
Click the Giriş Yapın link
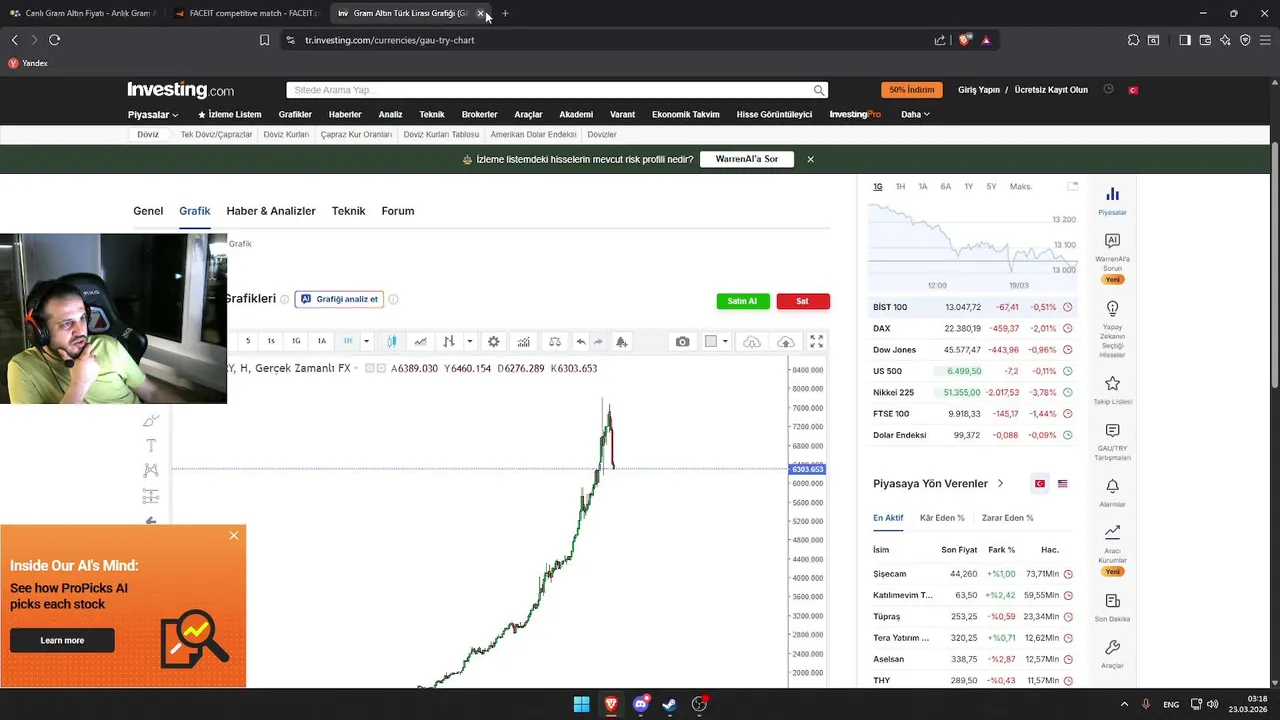[x=979, y=90]
